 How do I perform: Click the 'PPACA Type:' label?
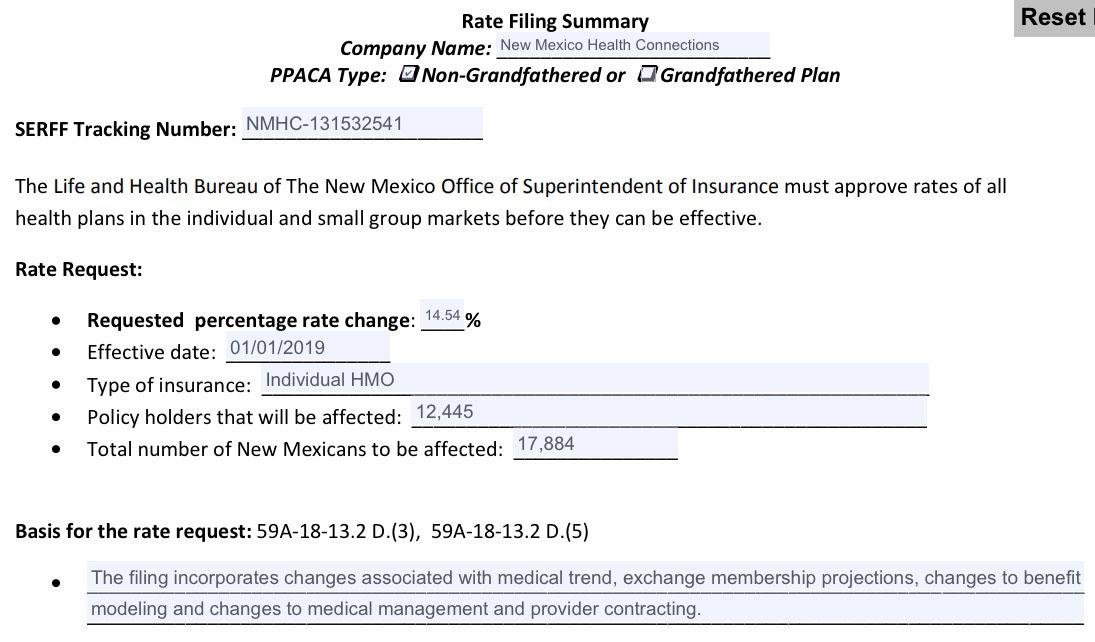point(328,75)
